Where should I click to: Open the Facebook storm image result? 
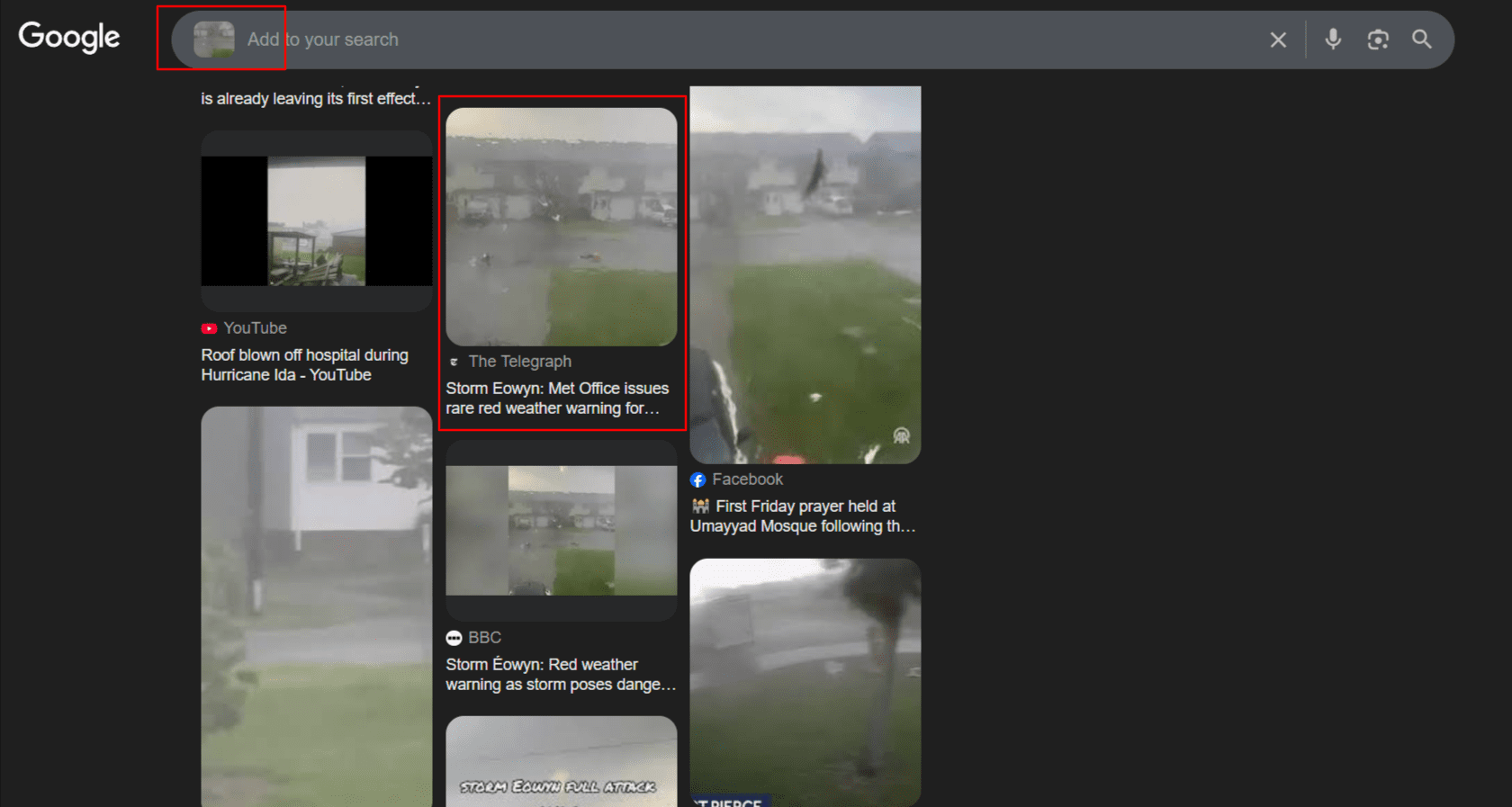[805, 274]
